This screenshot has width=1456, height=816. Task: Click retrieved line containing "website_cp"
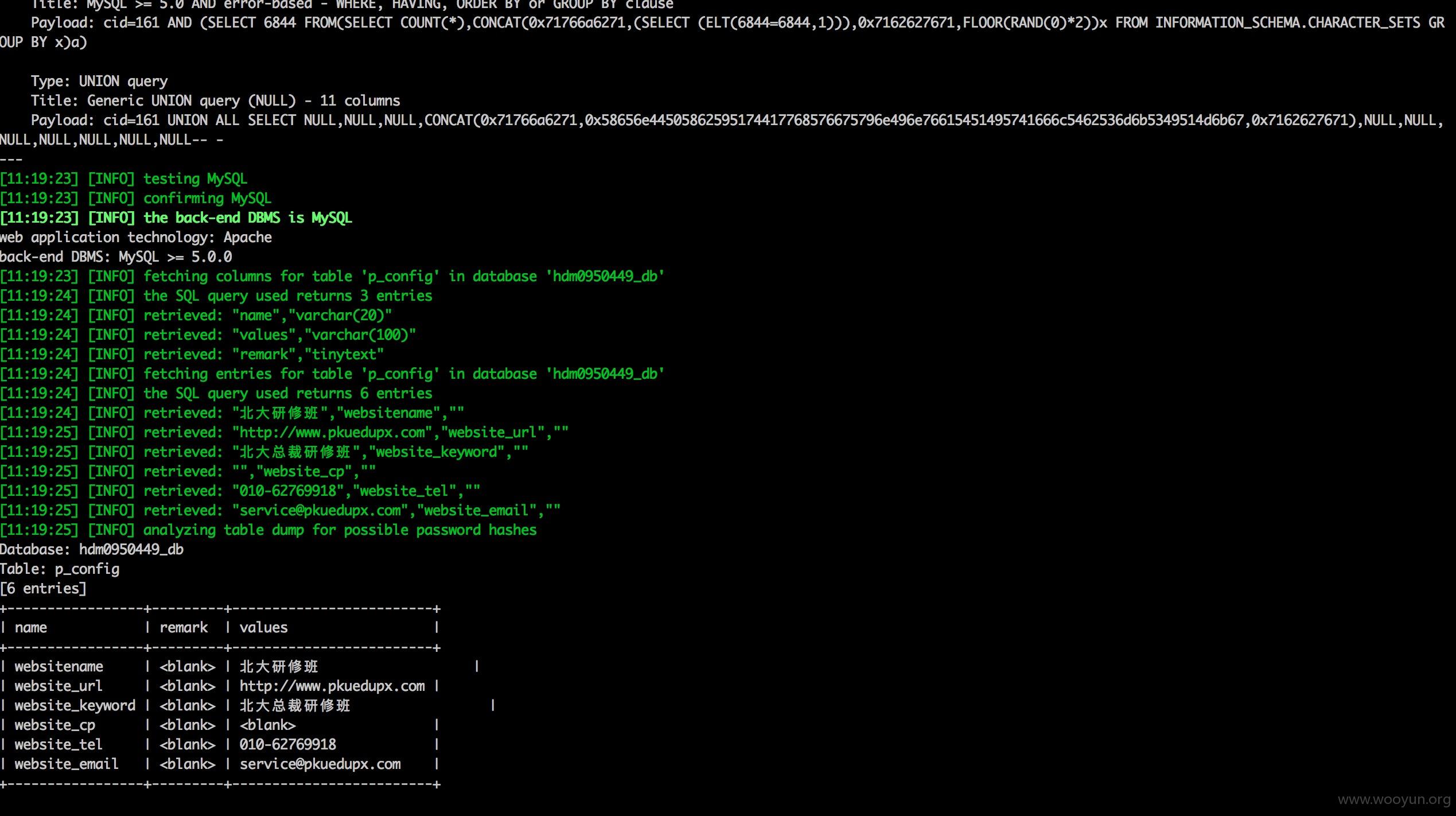(x=188, y=472)
